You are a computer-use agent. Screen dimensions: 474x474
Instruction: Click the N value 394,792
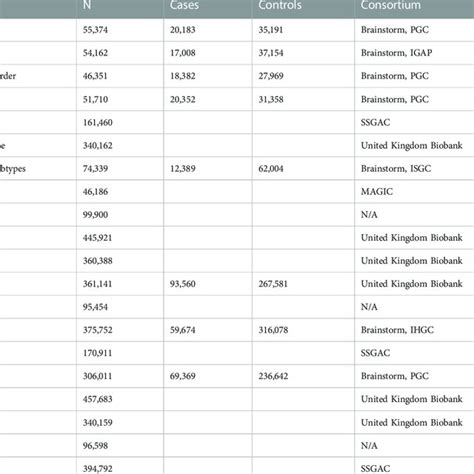(x=97, y=469)
